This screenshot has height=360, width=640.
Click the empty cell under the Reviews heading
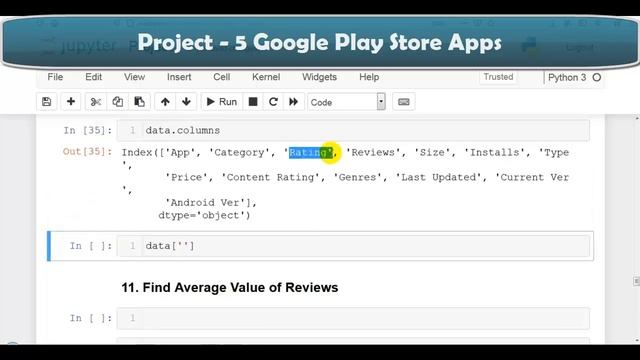pos(353,318)
